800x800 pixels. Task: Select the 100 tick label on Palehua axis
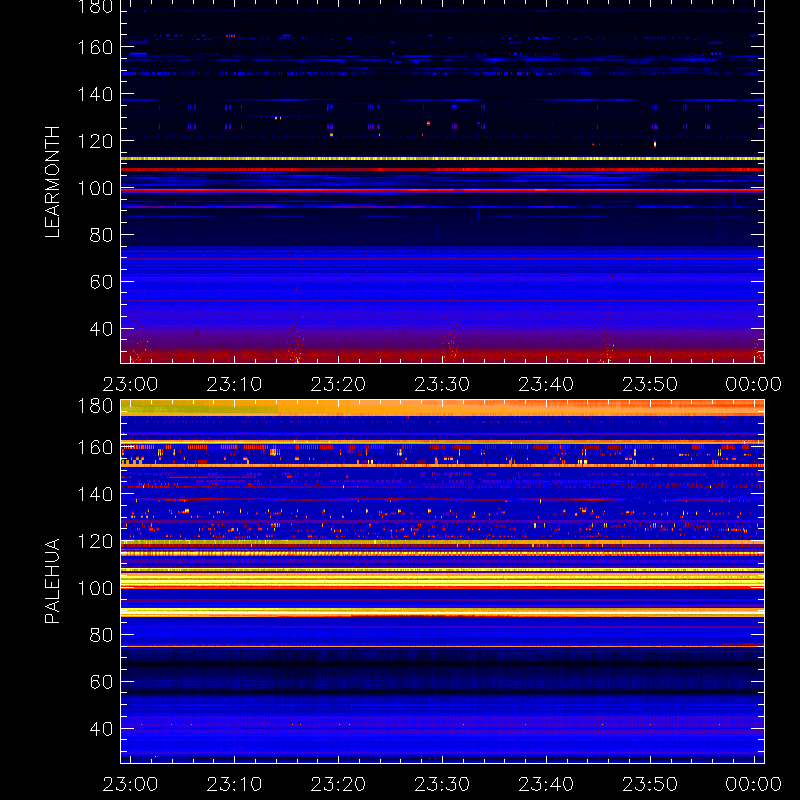point(95,588)
